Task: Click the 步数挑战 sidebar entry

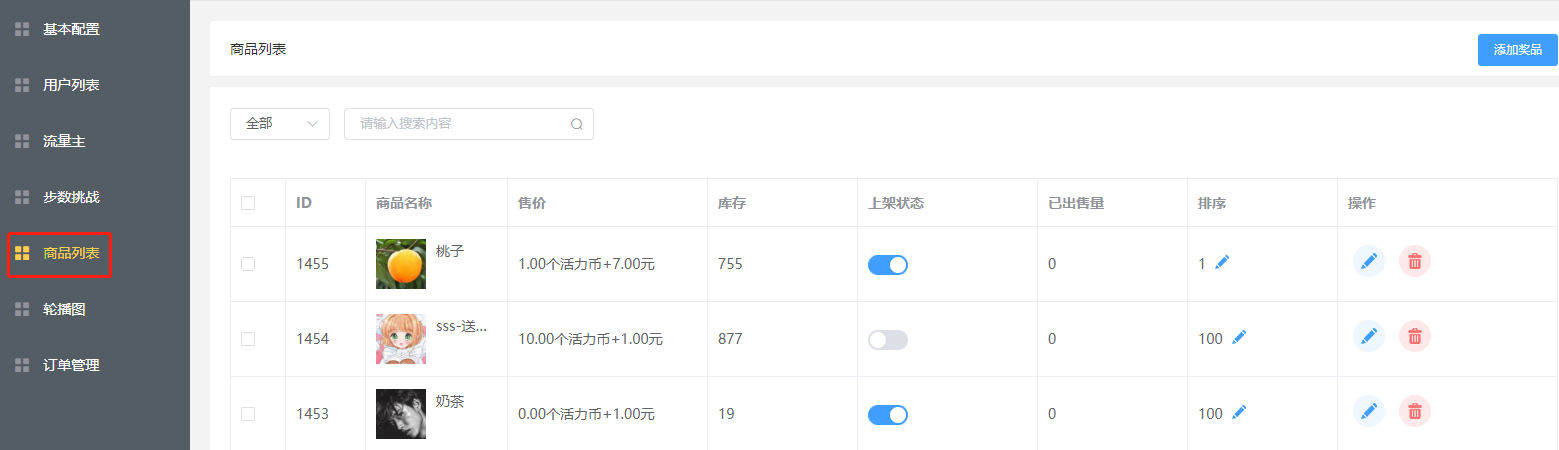Action: (71, 197)
